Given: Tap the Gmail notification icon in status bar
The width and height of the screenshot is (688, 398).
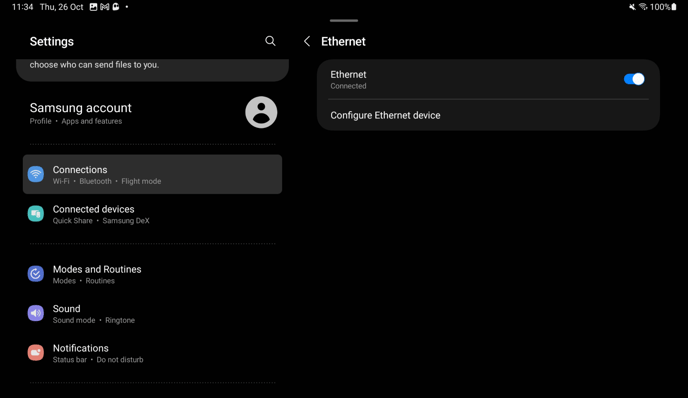Looking at the screenshot, I should tap(104, 7).
